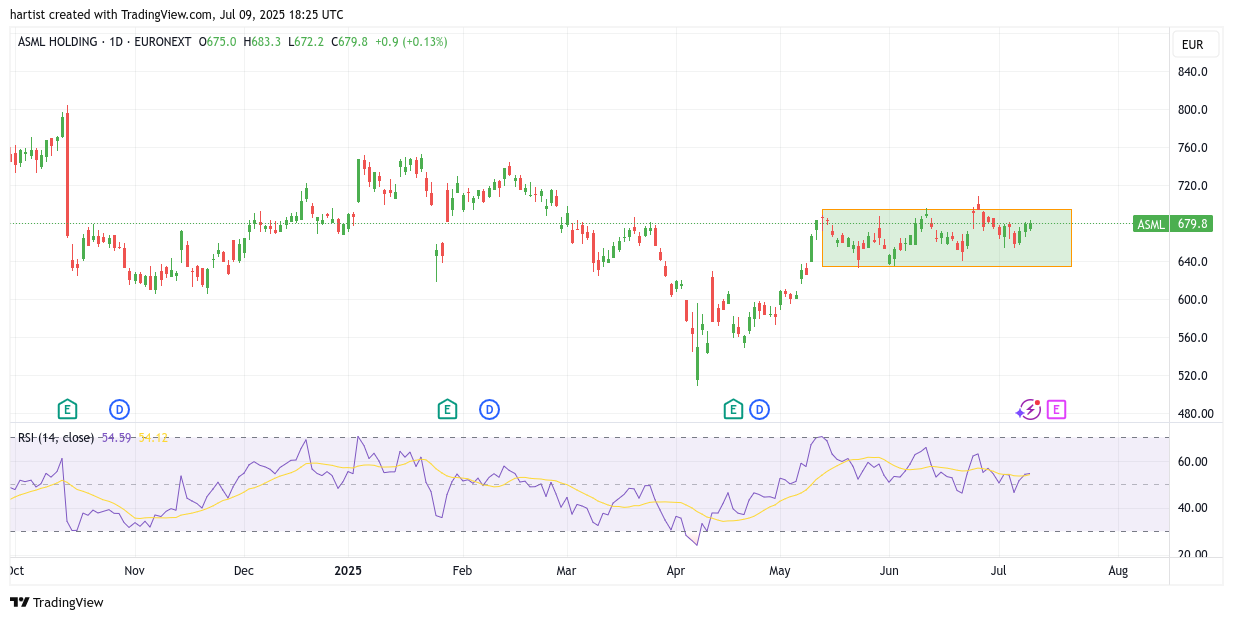This screenshot has width=1233, height=620.
Task: Click the 760.0 price axis label
Action: [1192, 148]
